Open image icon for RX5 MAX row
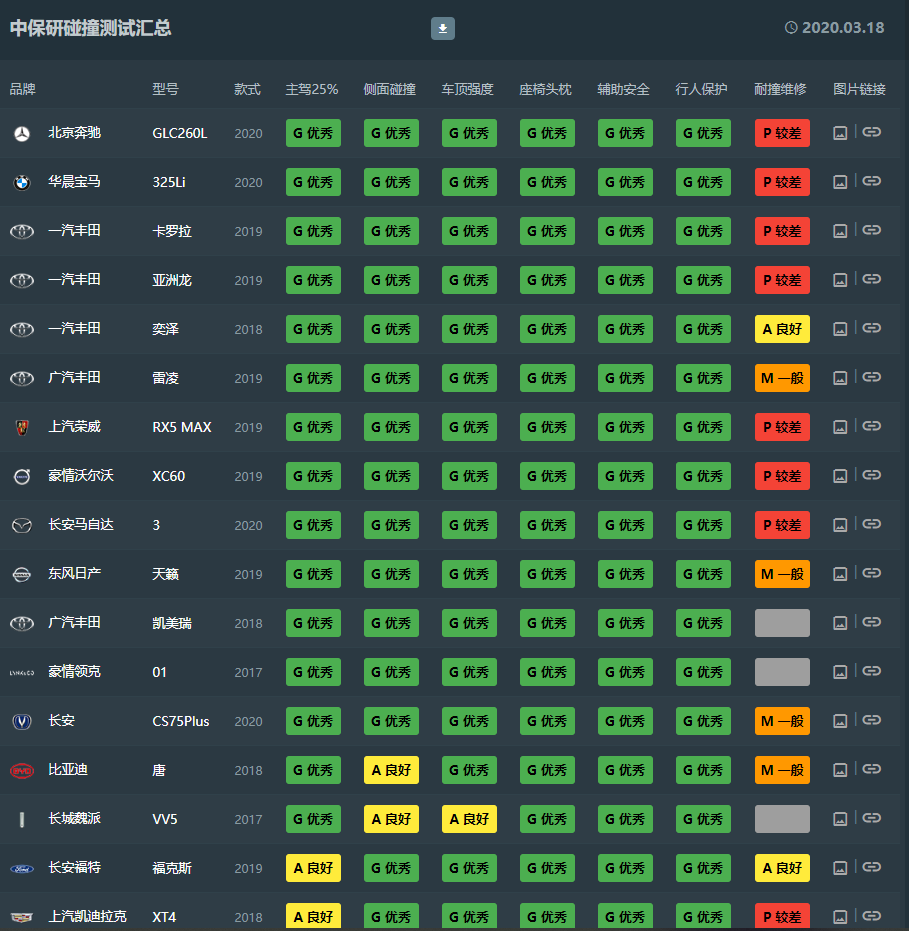909x931 pixels. pos(840,427)
